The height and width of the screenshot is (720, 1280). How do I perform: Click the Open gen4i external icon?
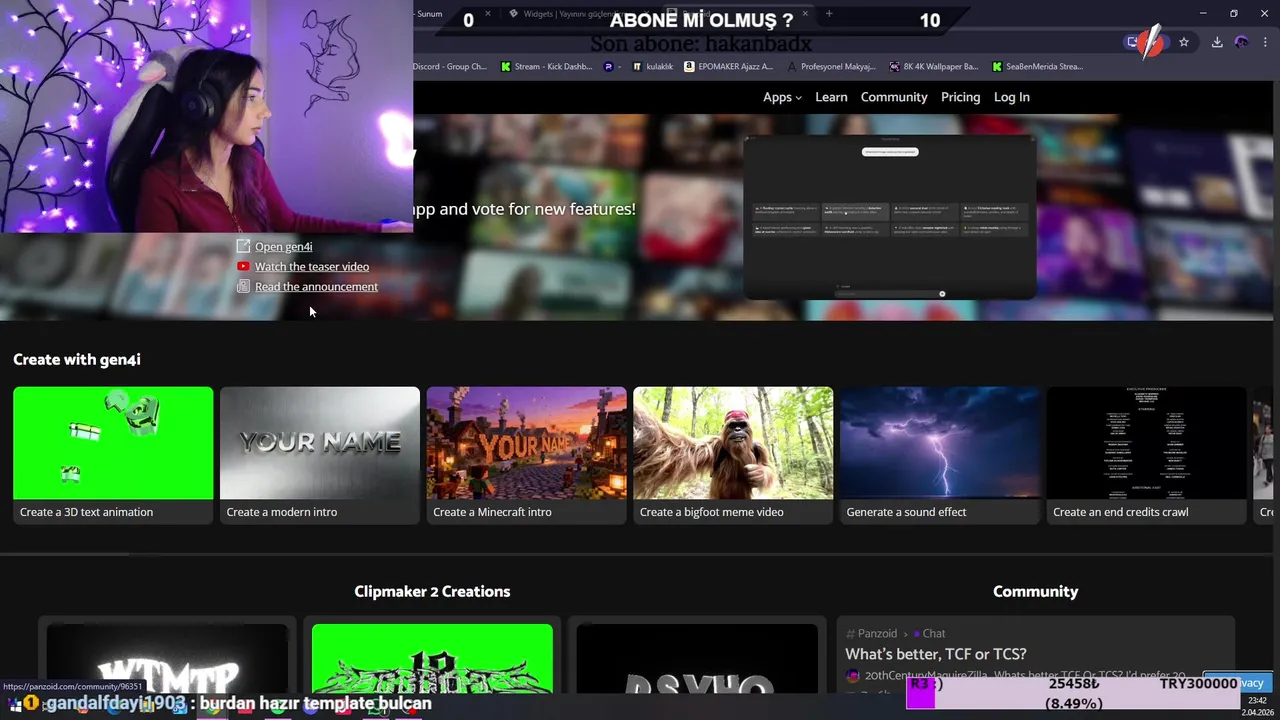243,247
